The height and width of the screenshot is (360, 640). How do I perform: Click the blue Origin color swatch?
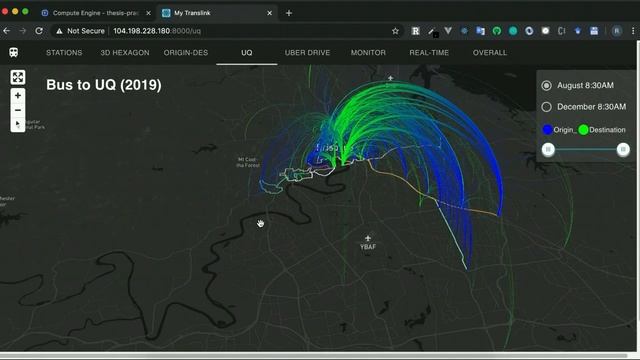click(x=547, y=130)
